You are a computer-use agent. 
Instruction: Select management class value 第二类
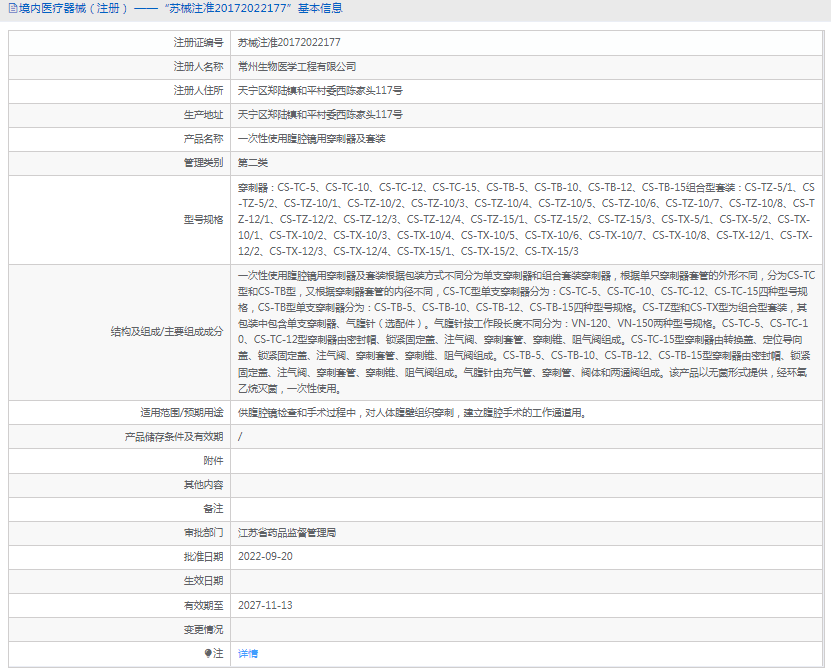pyautogui.click(x=253, y=163)
